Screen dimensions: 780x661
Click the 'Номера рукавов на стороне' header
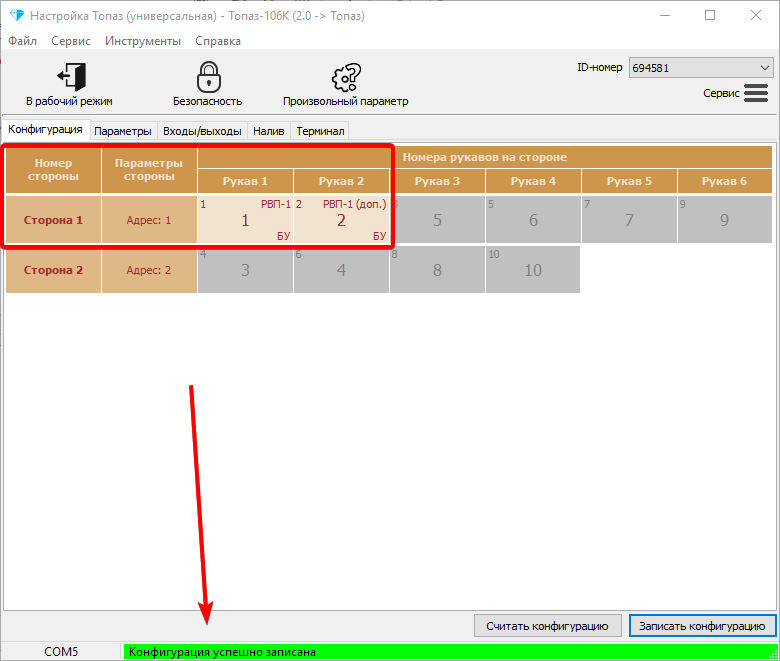click(485, 157)
